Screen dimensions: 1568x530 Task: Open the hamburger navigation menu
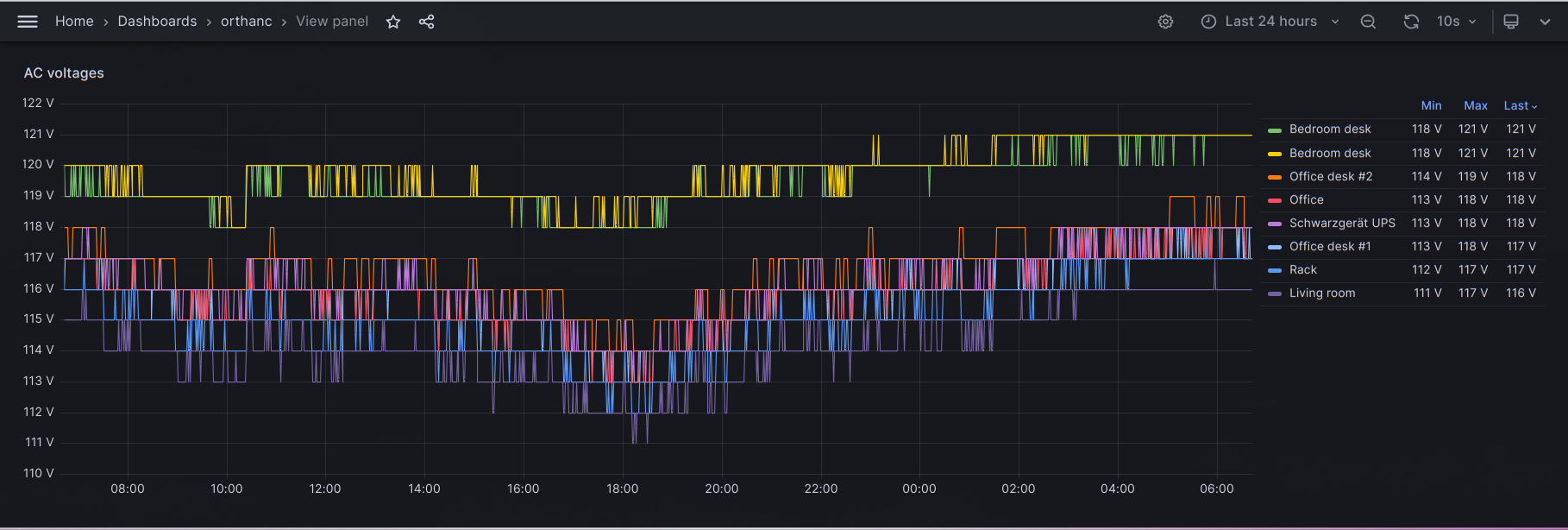[28, 22]
